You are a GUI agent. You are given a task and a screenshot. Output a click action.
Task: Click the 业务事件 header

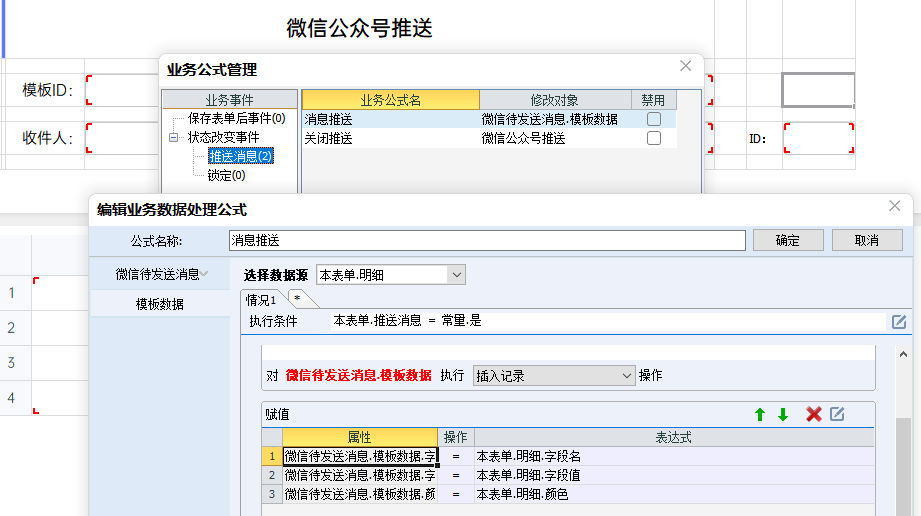[230, 100]
